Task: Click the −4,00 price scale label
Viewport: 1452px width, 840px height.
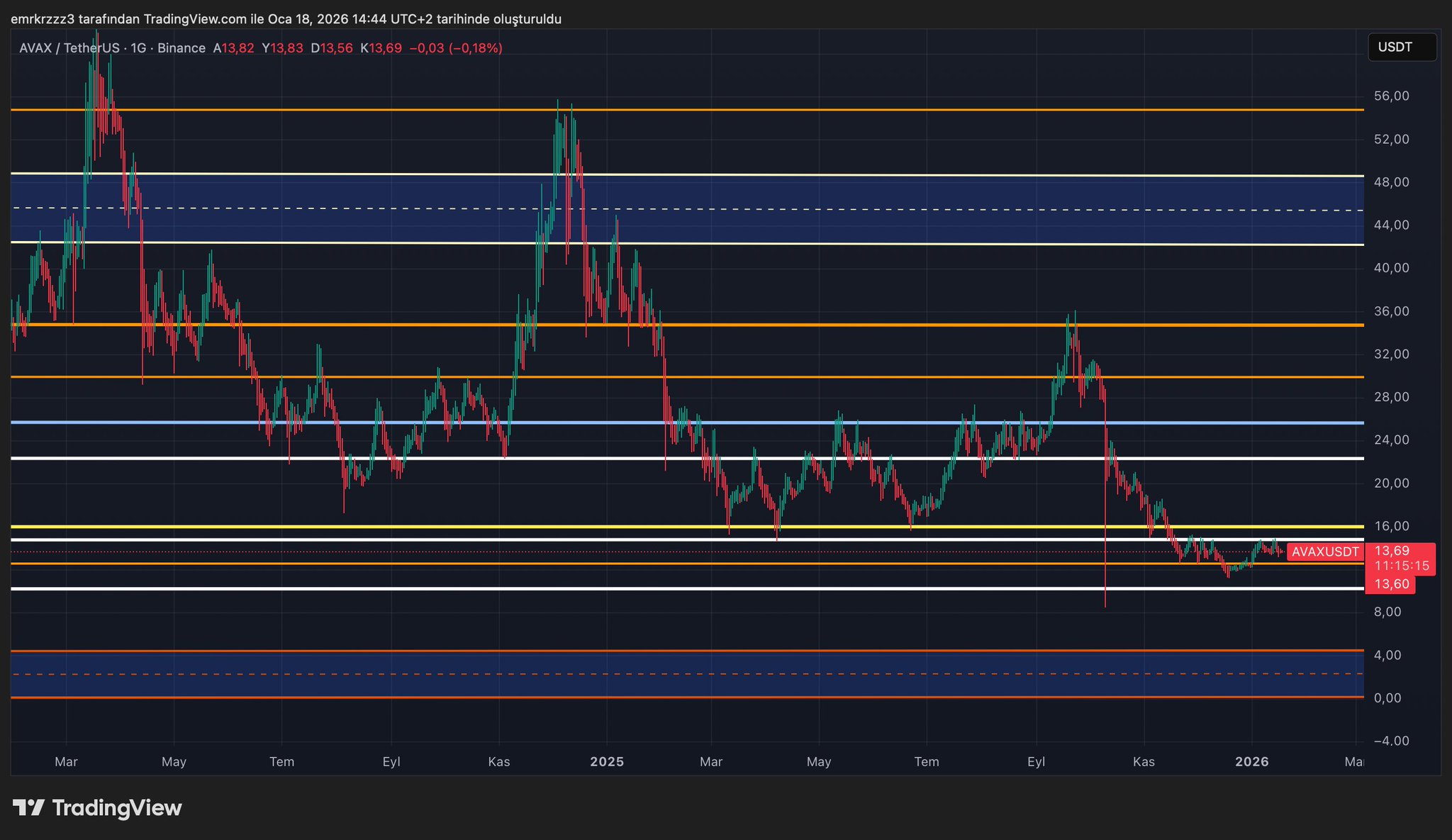Action: coord(1391,741)
